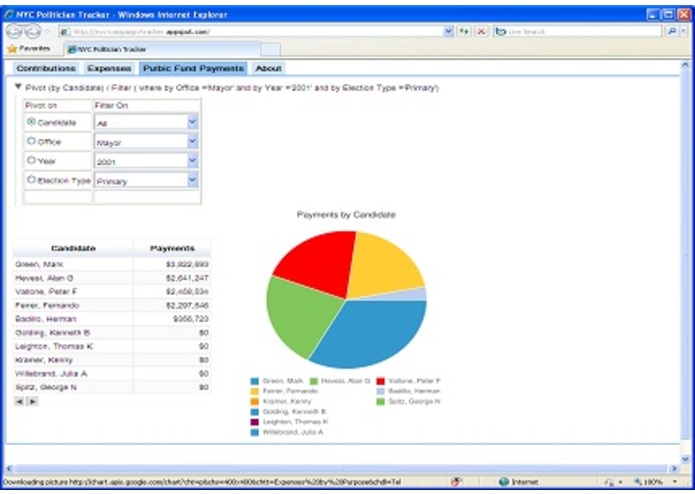Click the vertical scrollbar down arrow
Image resolution: width=695 pixels, height=494 pixels.
pyautogui.click(x=685, y=459)
